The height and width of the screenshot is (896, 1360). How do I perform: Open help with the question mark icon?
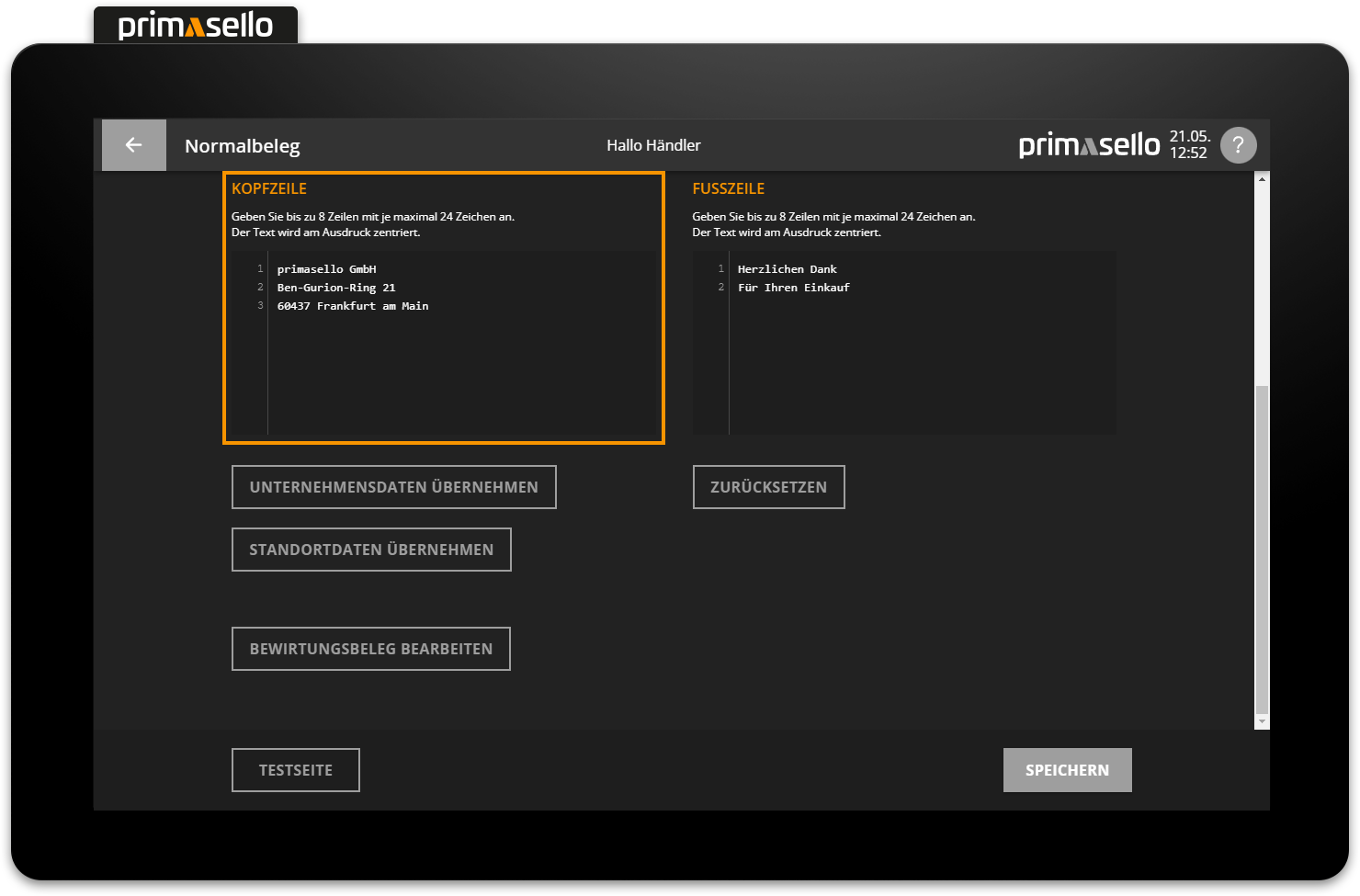click(x=1238, y=145)
